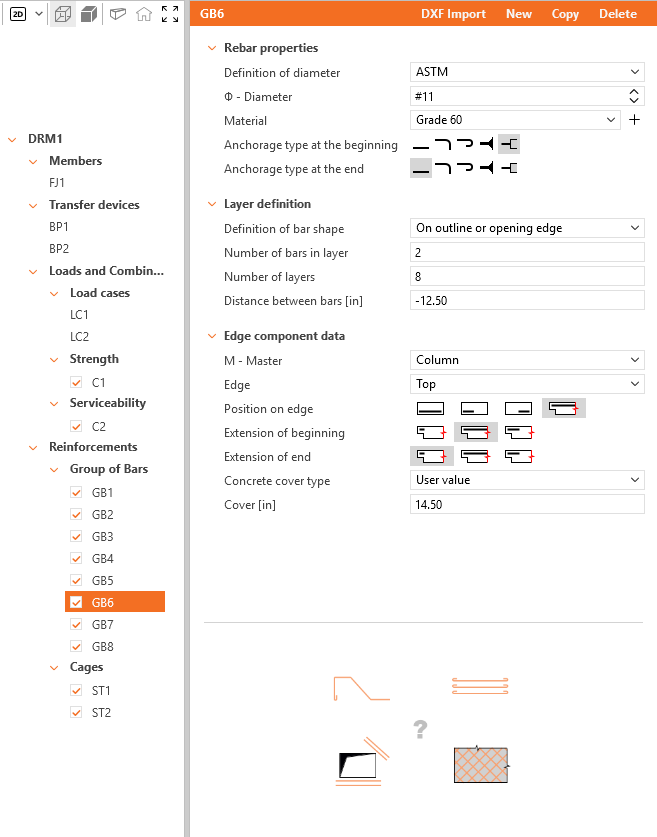Open the Edge dropdown showing Top

click(x=527, y=384)
